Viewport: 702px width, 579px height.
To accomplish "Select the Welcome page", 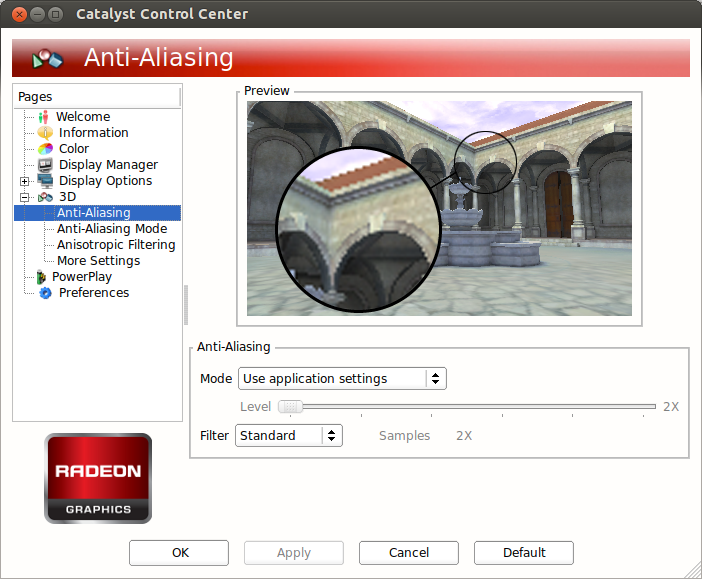I will point(83,116).
